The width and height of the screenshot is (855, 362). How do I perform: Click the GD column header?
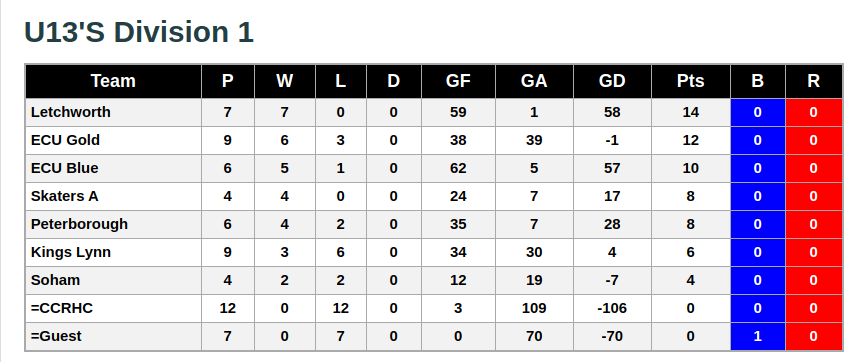(612, 81)
